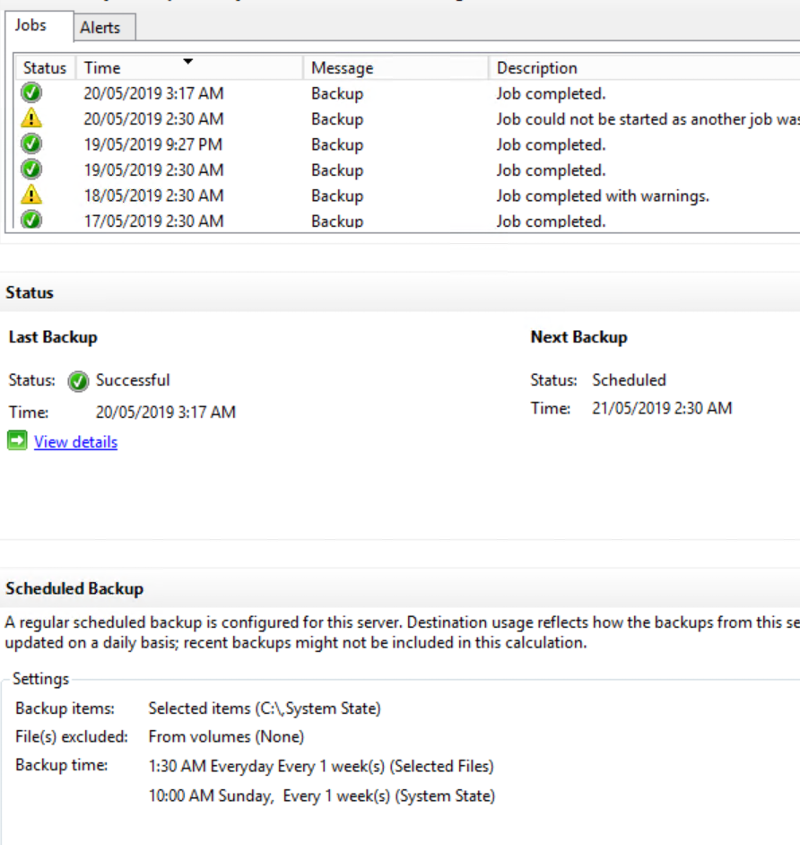
Task: Click the Scheduled Backup section heading
Action: coord(74,588)
